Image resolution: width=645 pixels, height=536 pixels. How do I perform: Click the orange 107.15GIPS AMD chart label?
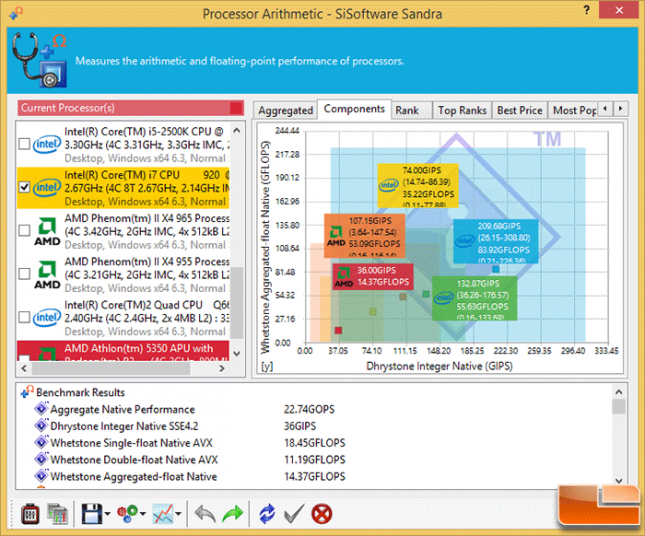(364, 236)
